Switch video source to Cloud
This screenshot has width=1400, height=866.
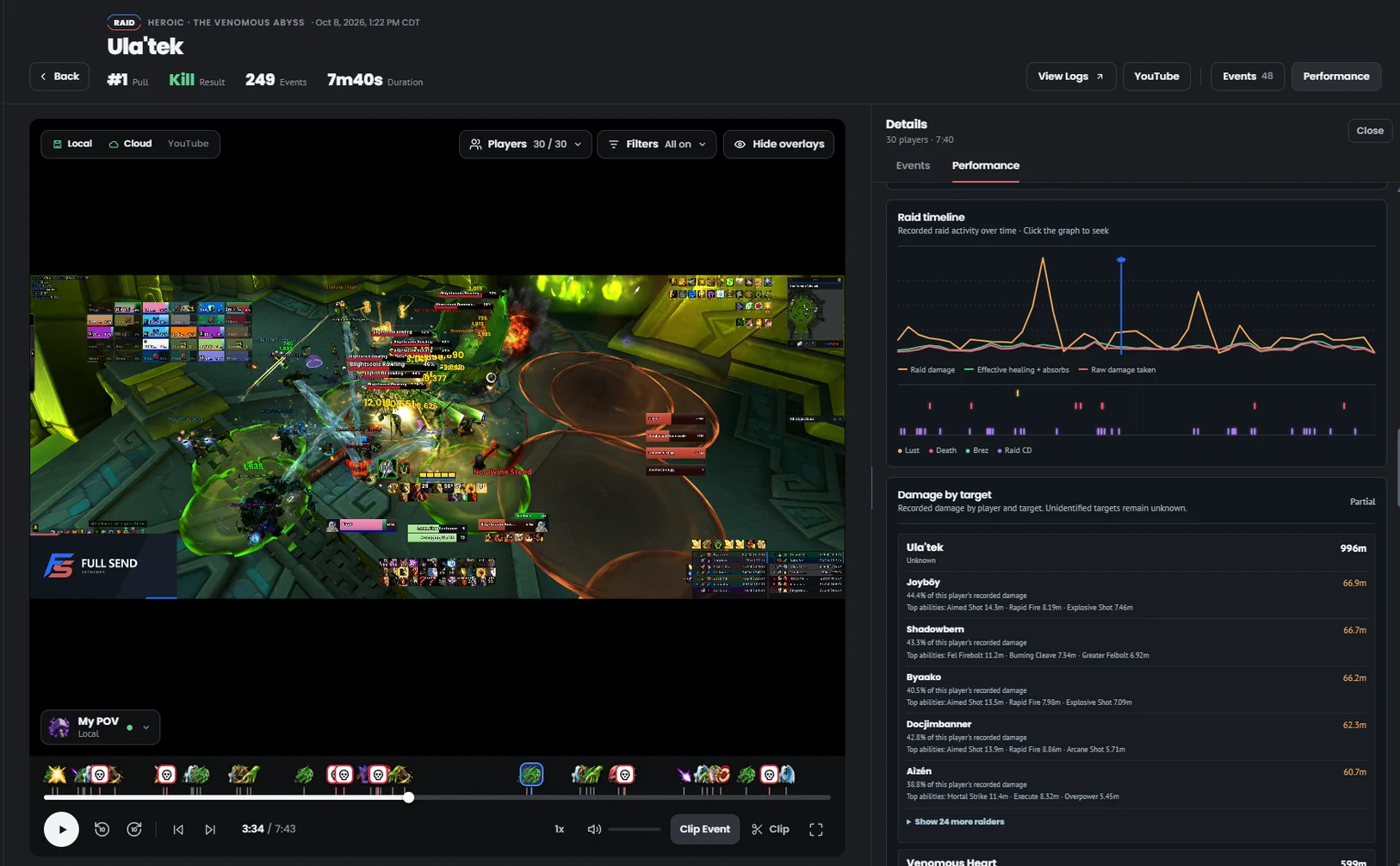point(130,144)
